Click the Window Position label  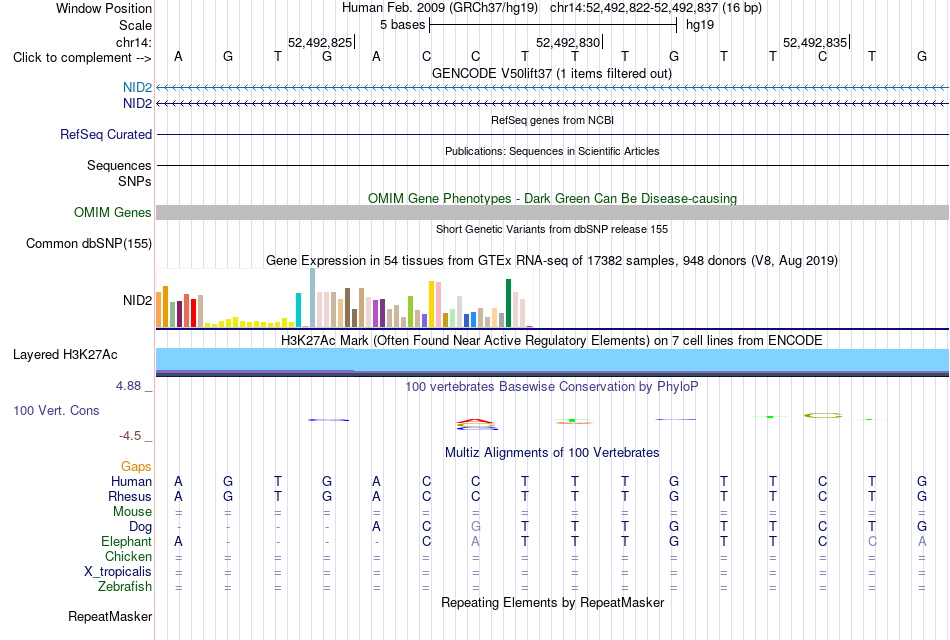(x=104, y=8)
